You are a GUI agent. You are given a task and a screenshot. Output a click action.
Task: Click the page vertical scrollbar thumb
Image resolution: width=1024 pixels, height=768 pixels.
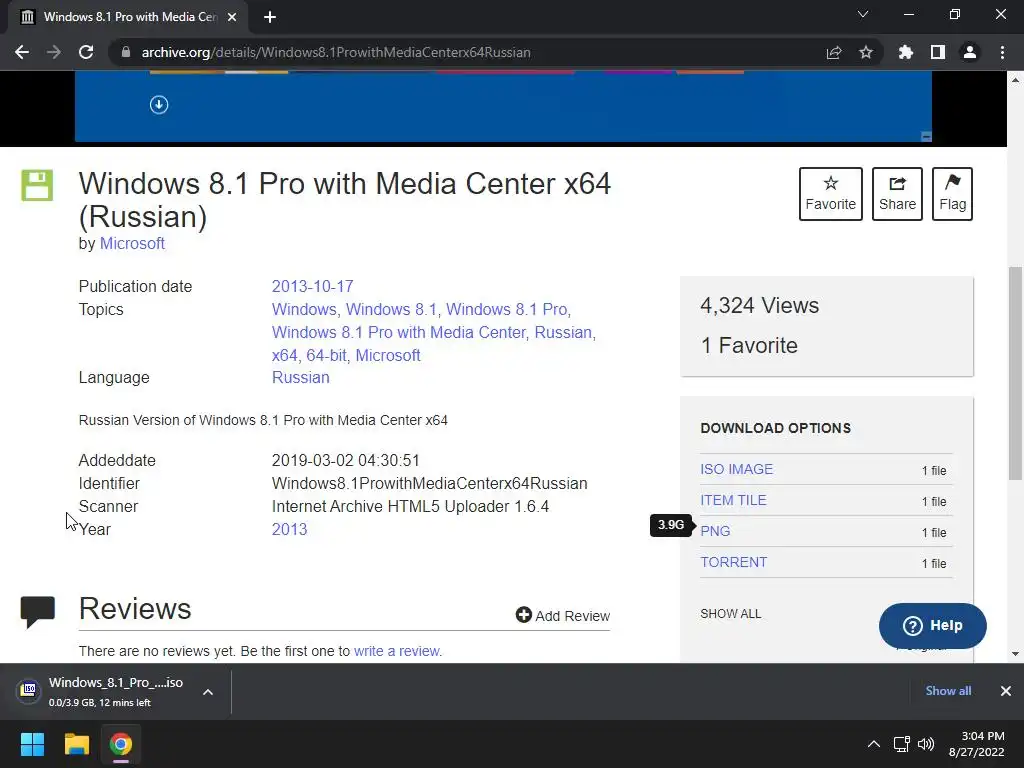tap(1016, 374)
